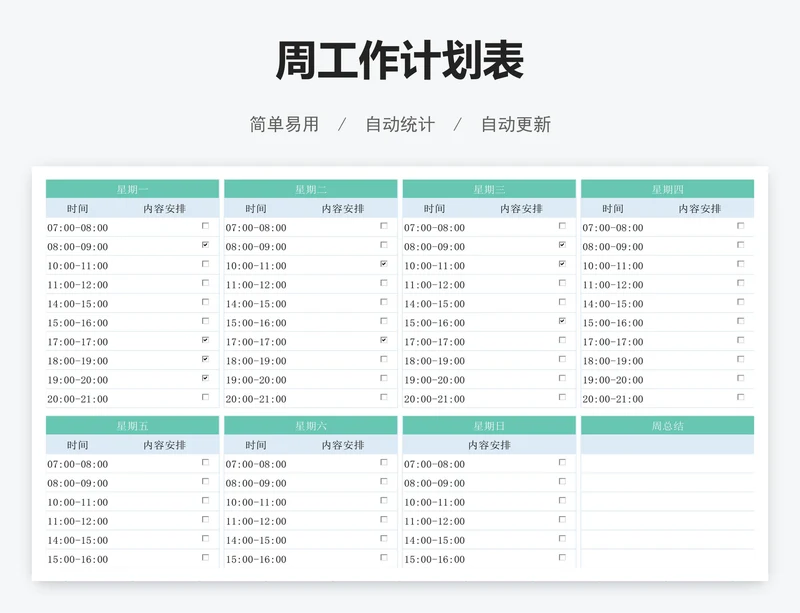The width and height of the screenshot is (800, 613).
Task: Select Thursday 15:00-16:00 time cell
Action: 613,323
